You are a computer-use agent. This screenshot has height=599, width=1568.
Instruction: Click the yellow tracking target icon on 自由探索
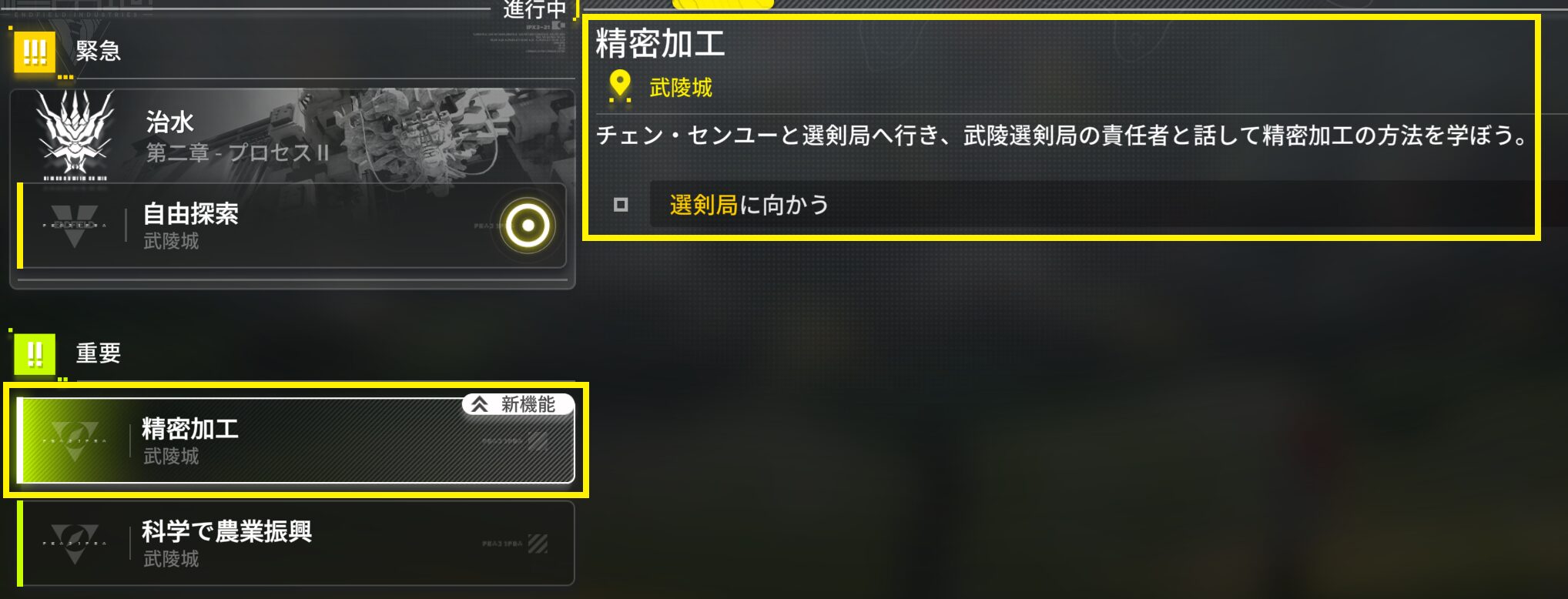coord(528,226)
